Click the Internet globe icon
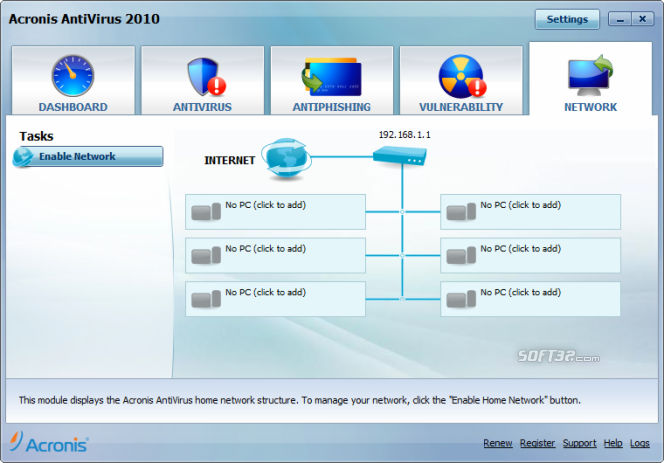 click(286, 158)
